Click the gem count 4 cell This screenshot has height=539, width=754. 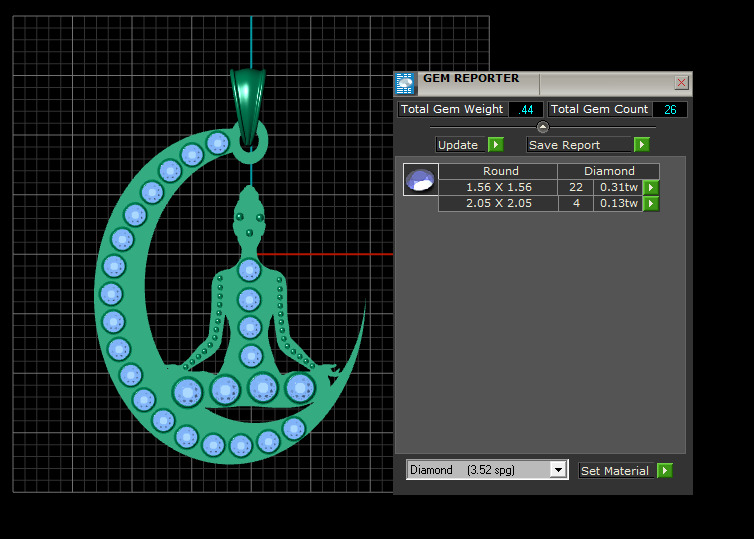576,203
